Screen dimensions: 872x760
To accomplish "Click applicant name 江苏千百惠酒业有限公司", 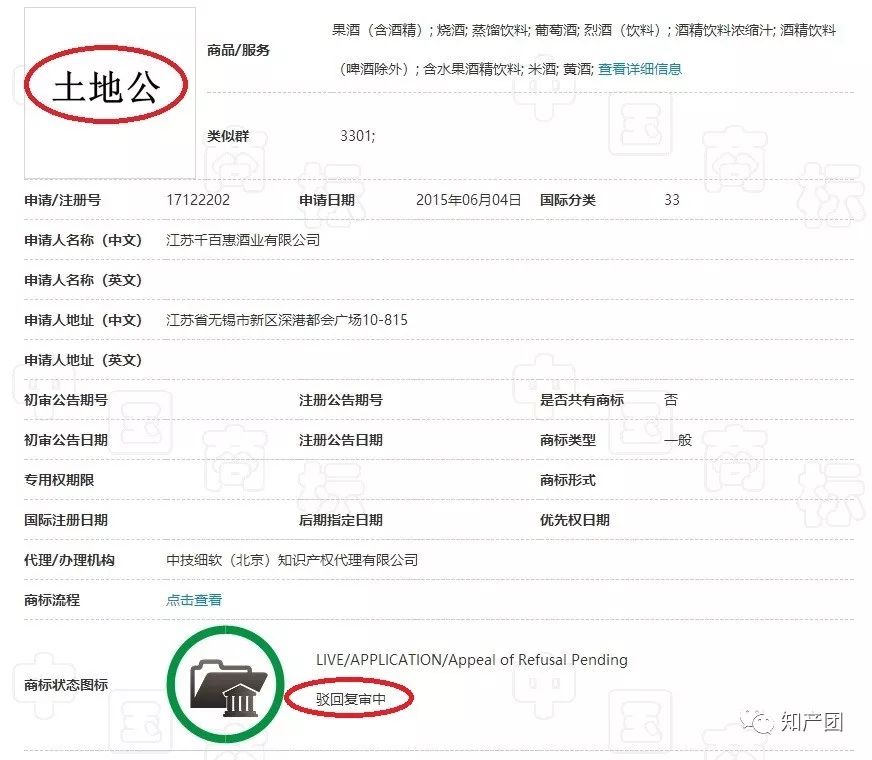I will [243, 240].
